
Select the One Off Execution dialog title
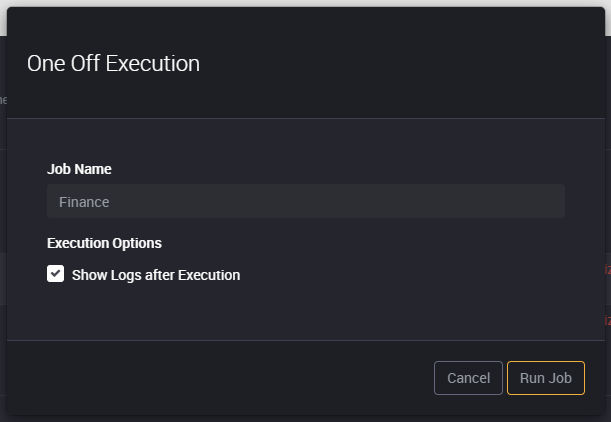click(113, 64)
